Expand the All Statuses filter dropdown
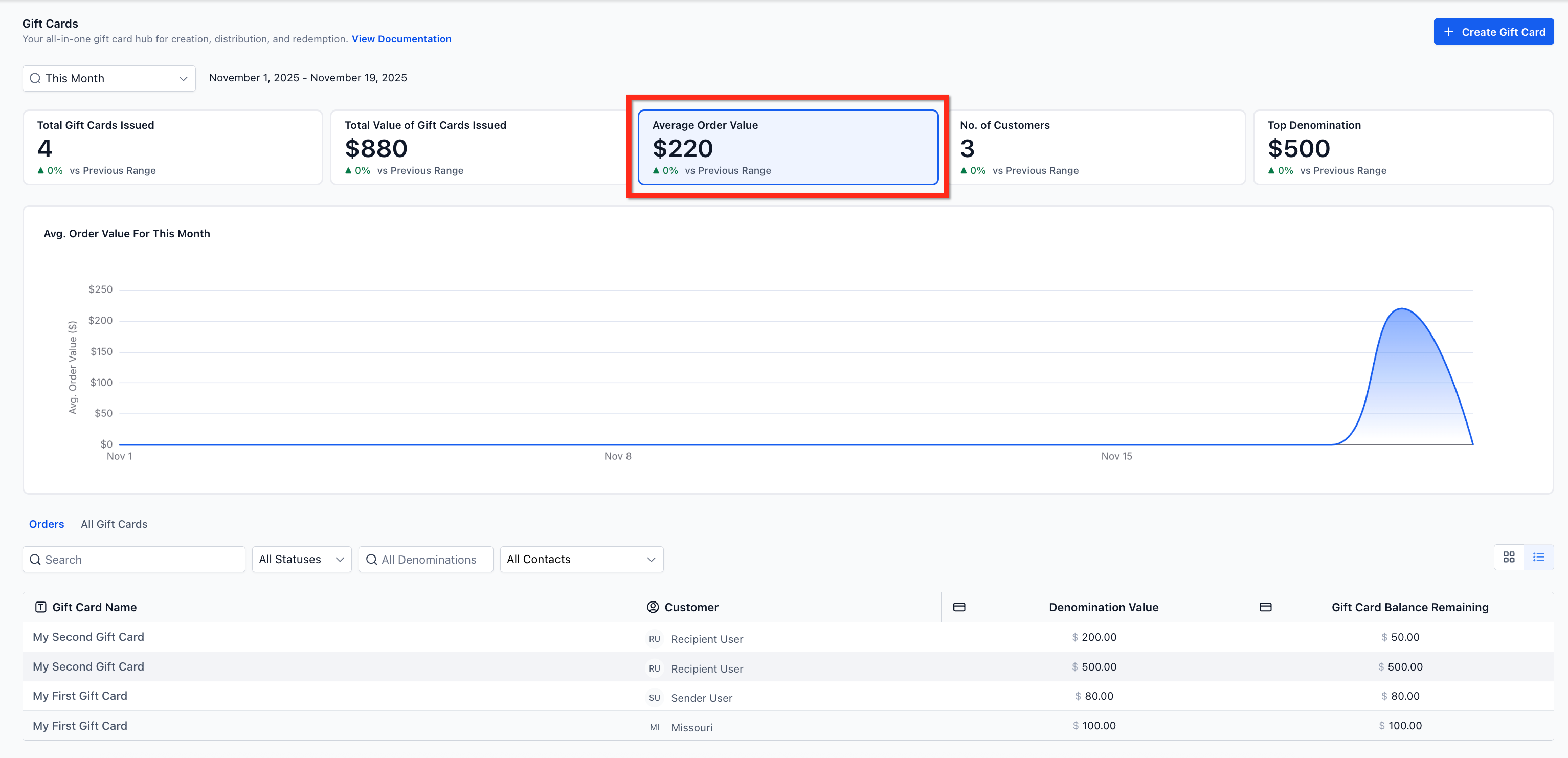 301,559
